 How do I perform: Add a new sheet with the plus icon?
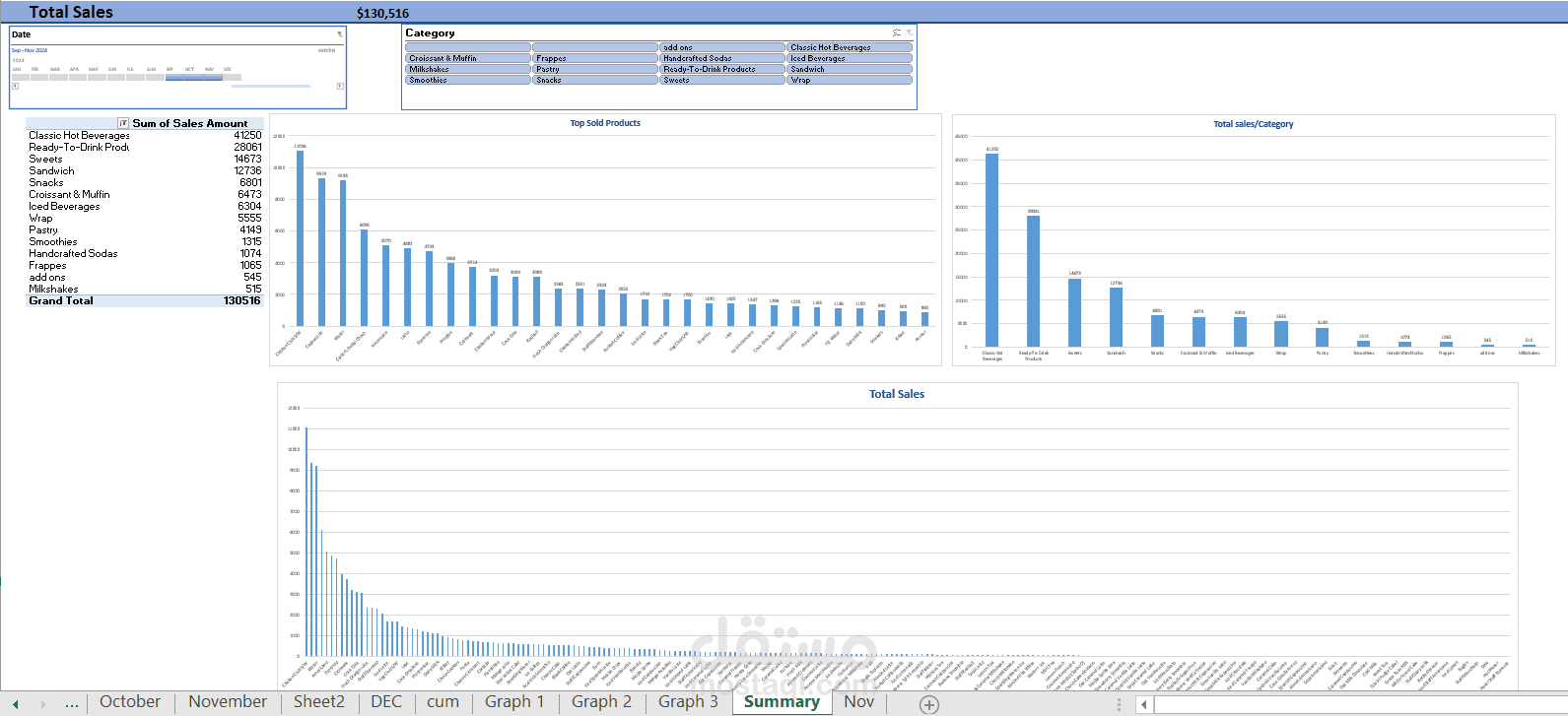[x=928, y=704]
